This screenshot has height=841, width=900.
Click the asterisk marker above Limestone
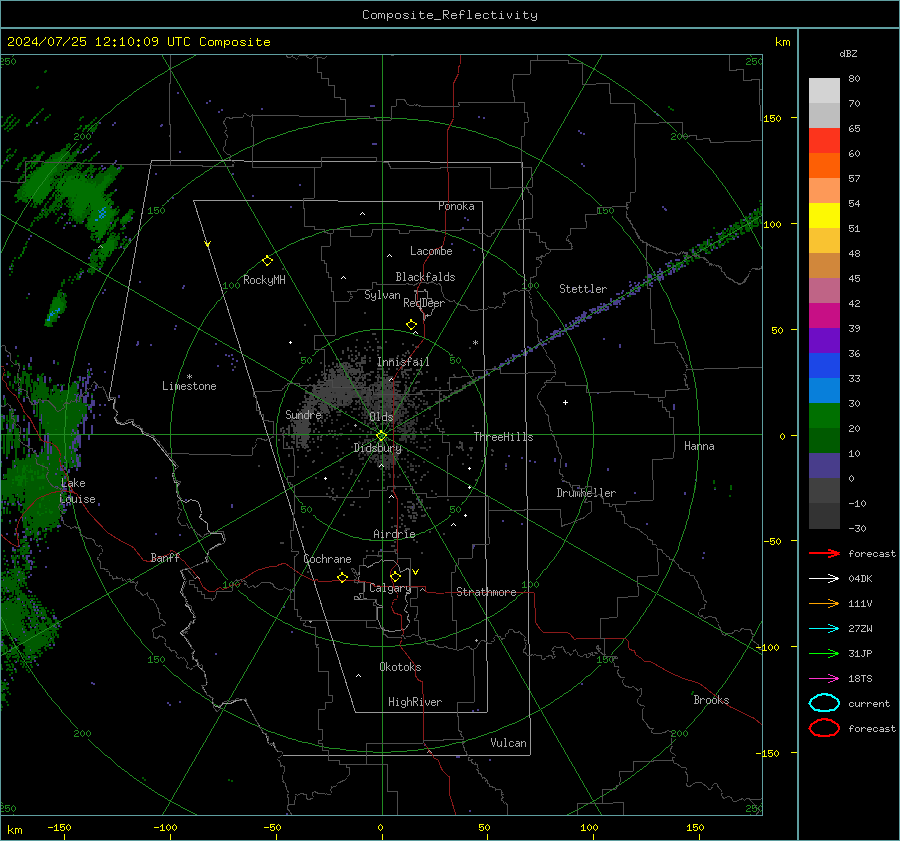click(x=189, y=377)
